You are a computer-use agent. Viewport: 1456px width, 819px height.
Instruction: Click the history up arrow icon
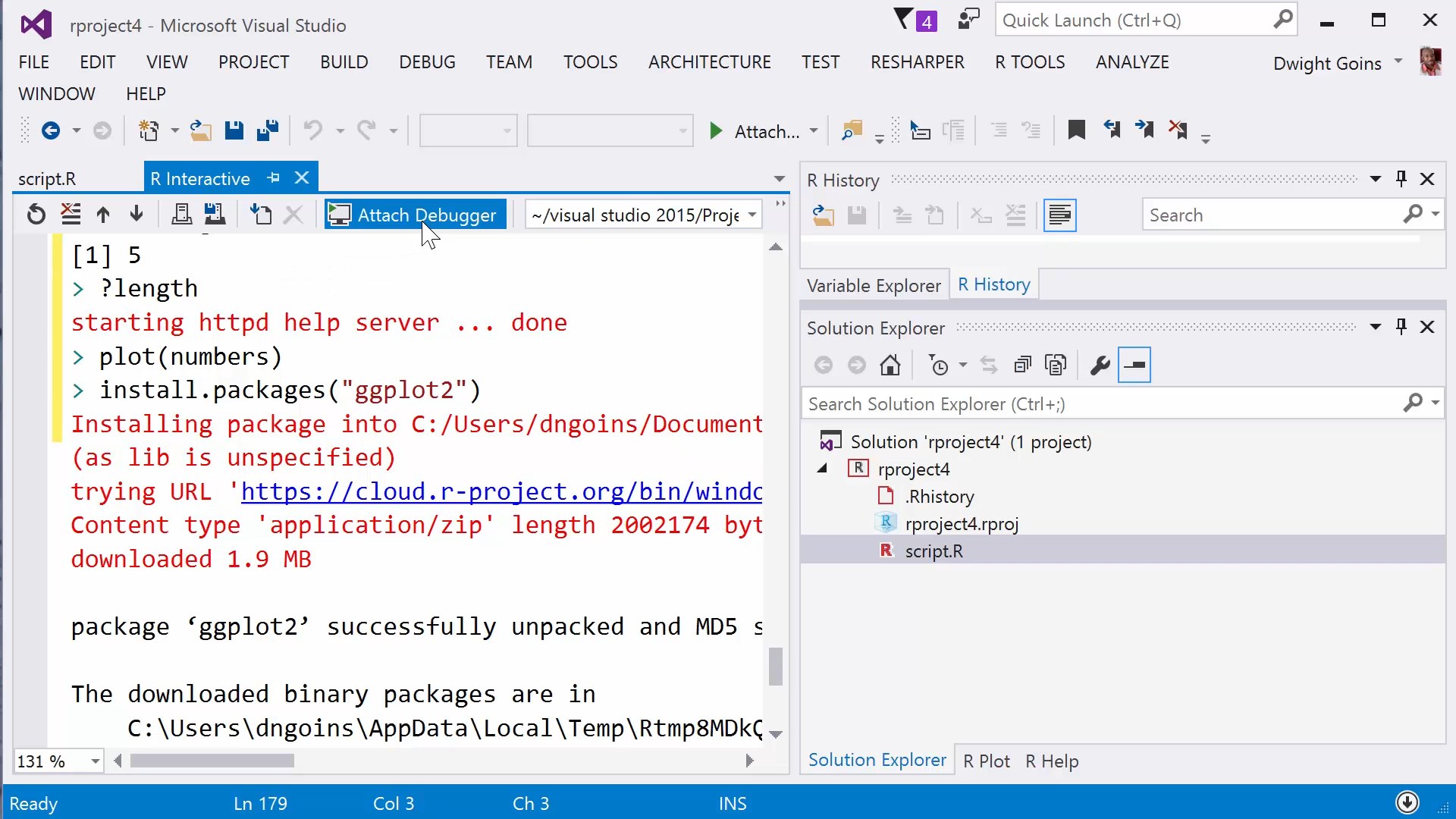103,215
